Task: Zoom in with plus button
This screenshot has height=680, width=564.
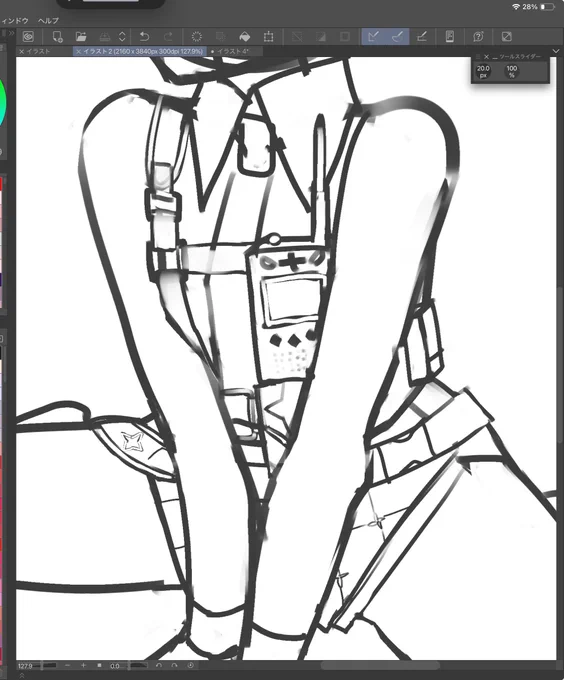Action: point(83,665)
